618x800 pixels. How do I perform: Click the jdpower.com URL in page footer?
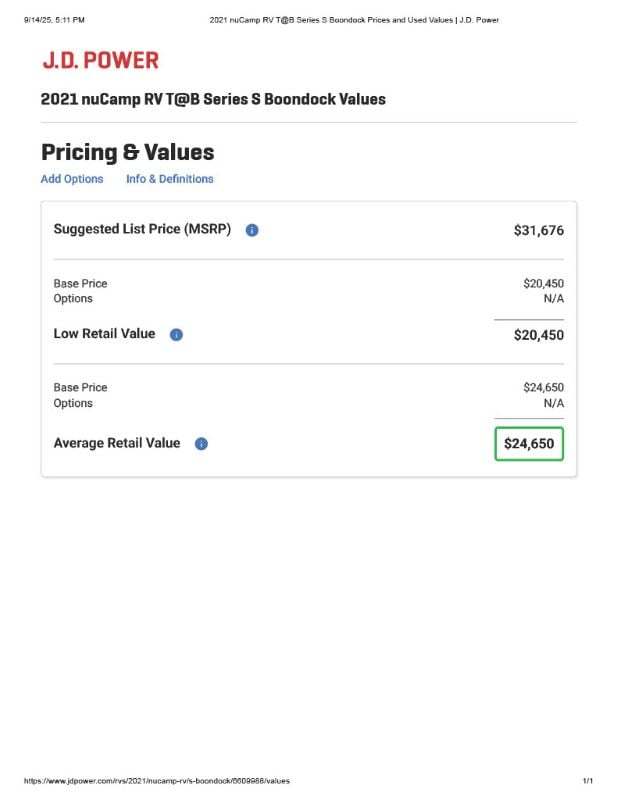click(x=157, y=781)
